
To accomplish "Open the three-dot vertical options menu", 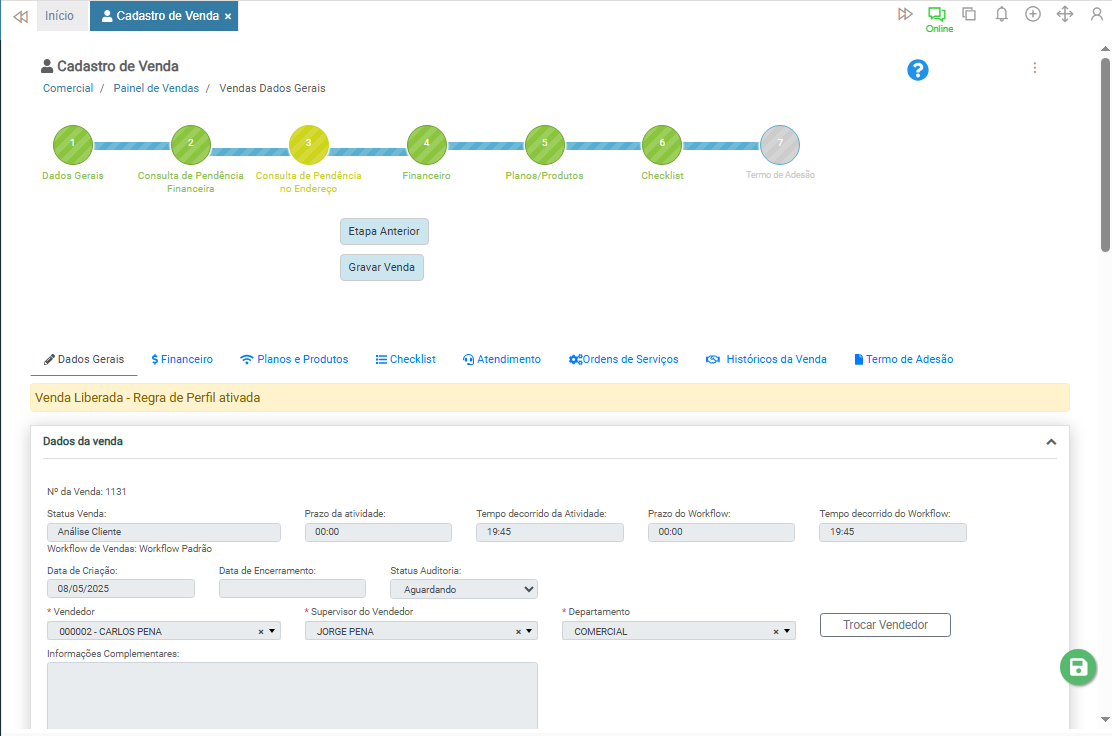I will pyautogui.click(x=1035, y=68).
